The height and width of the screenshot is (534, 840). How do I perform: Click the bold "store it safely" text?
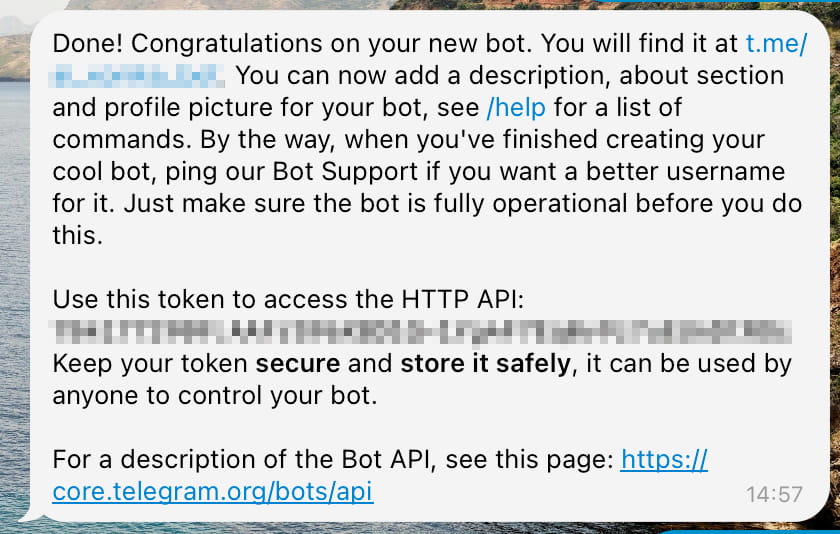[x=487, y=363]
